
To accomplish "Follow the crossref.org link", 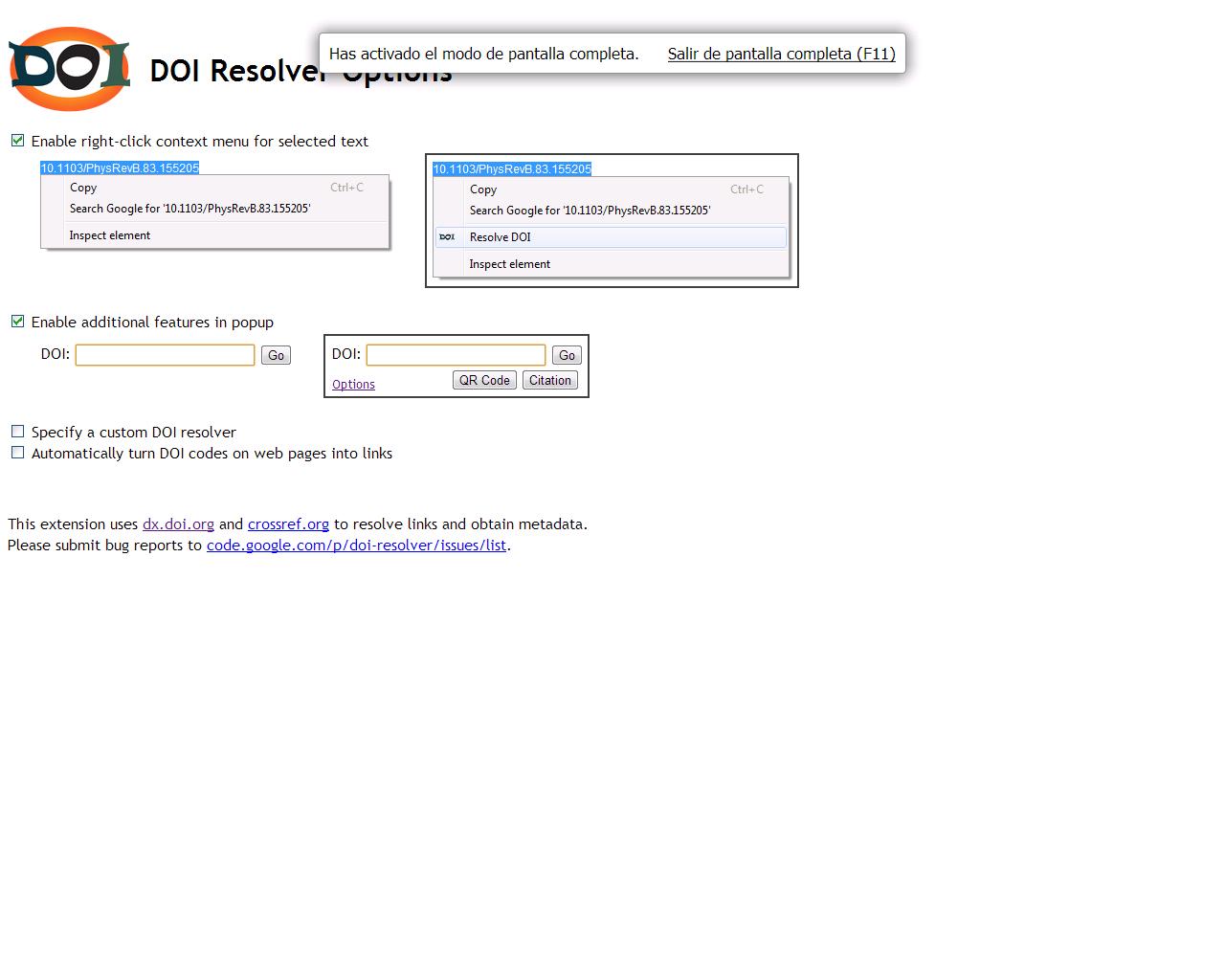I will [x=288, y=524].
